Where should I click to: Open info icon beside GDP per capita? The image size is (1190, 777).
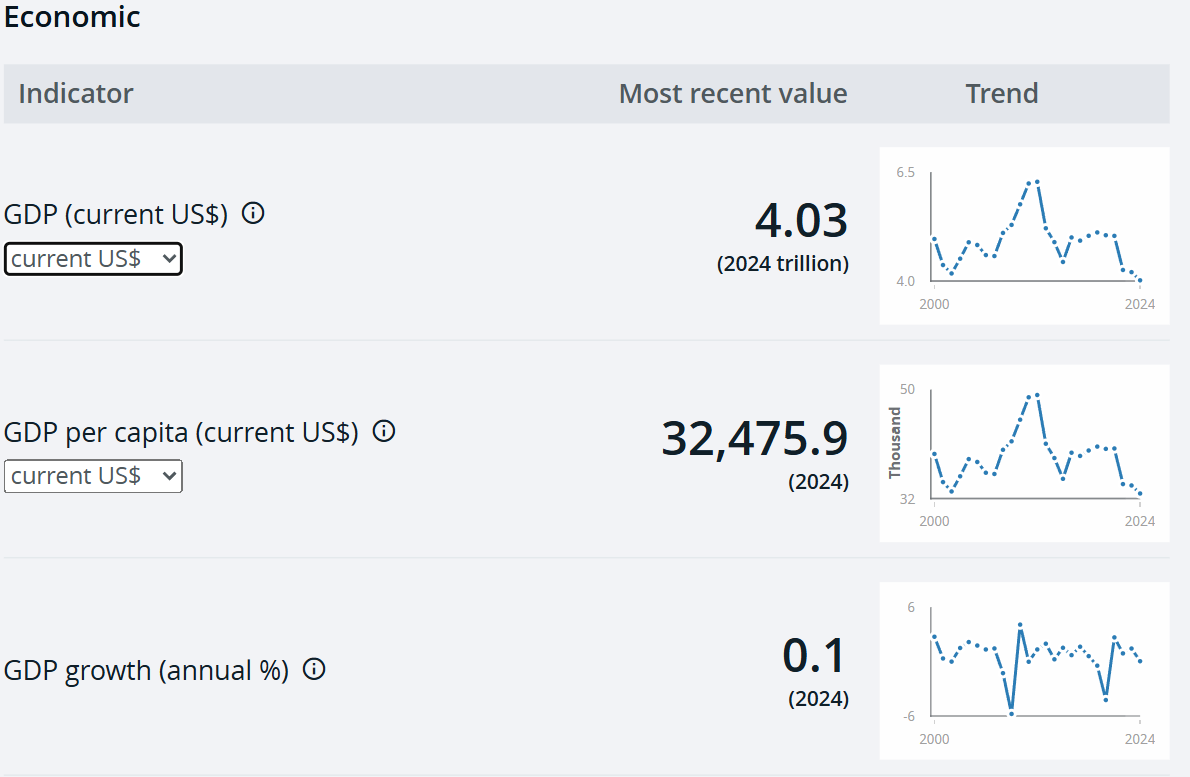(384, 431)
